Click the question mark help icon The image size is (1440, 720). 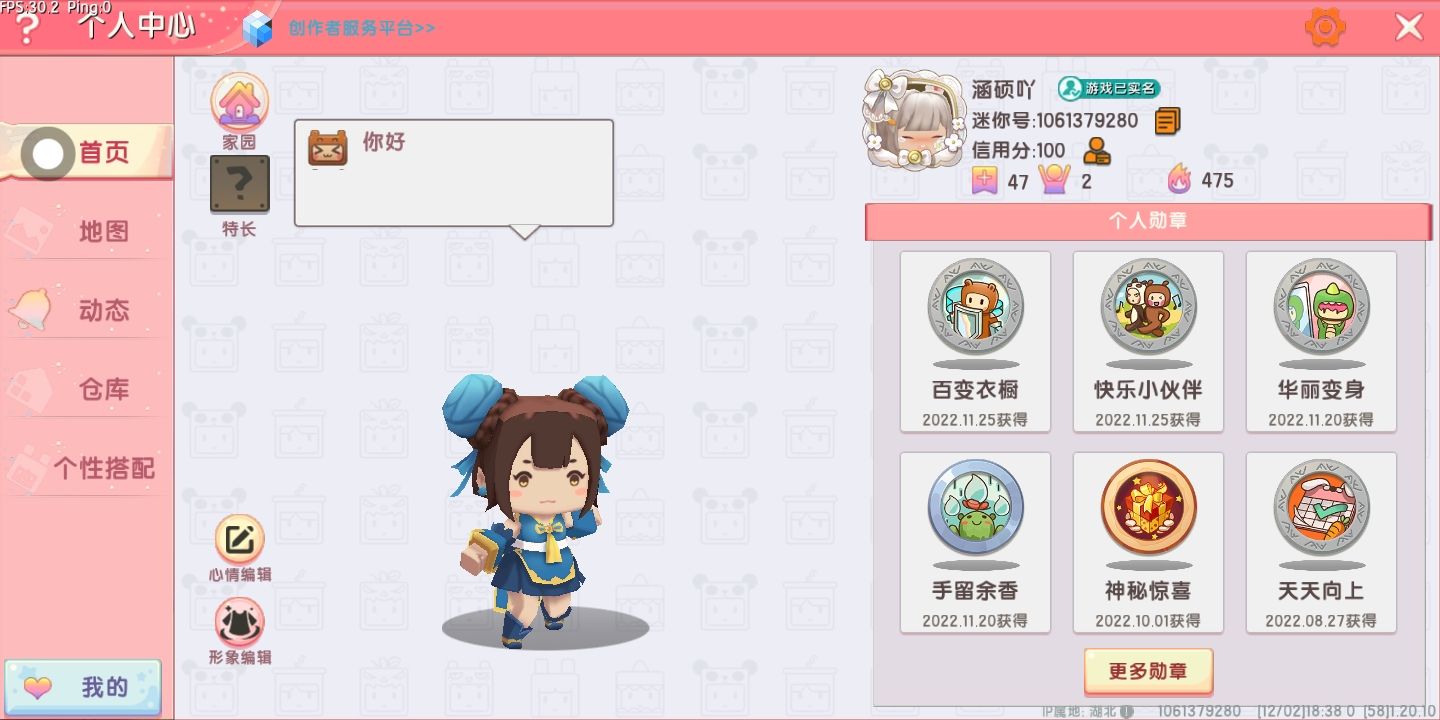(x=27, y=30)
